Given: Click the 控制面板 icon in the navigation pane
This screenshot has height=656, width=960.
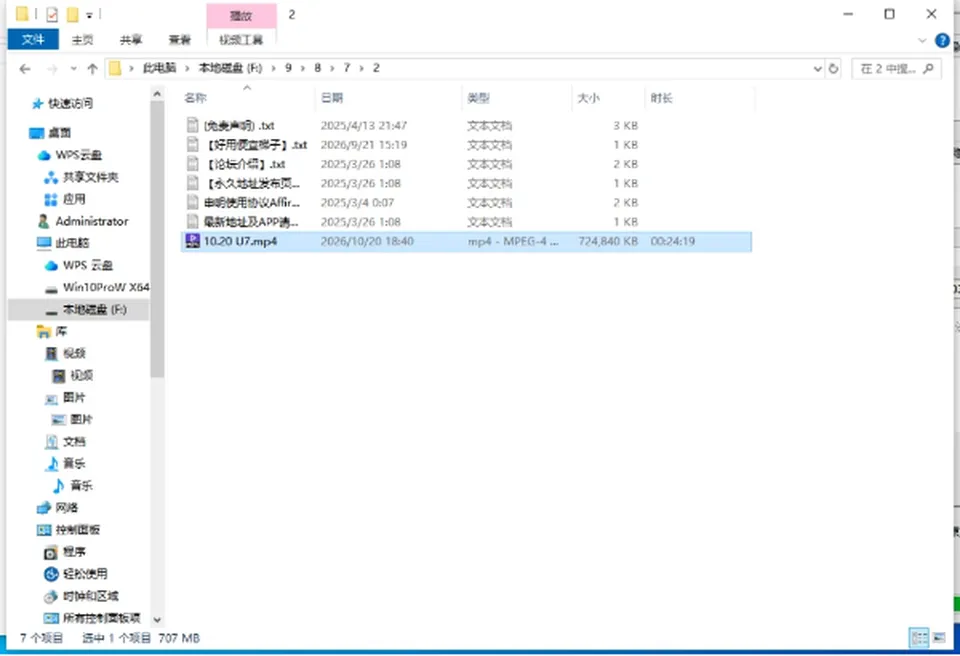Looking at the screenshot, I should (44, 530).
